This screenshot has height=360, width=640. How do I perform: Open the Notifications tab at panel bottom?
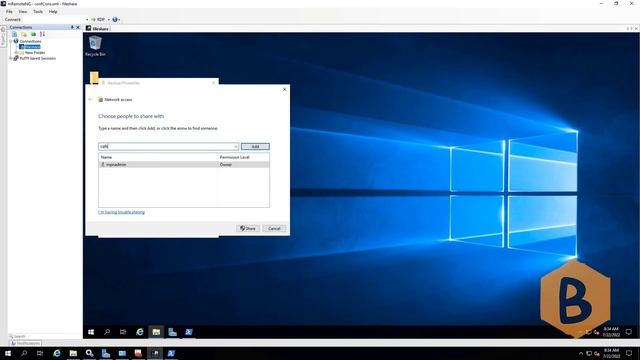pos(26,343)
